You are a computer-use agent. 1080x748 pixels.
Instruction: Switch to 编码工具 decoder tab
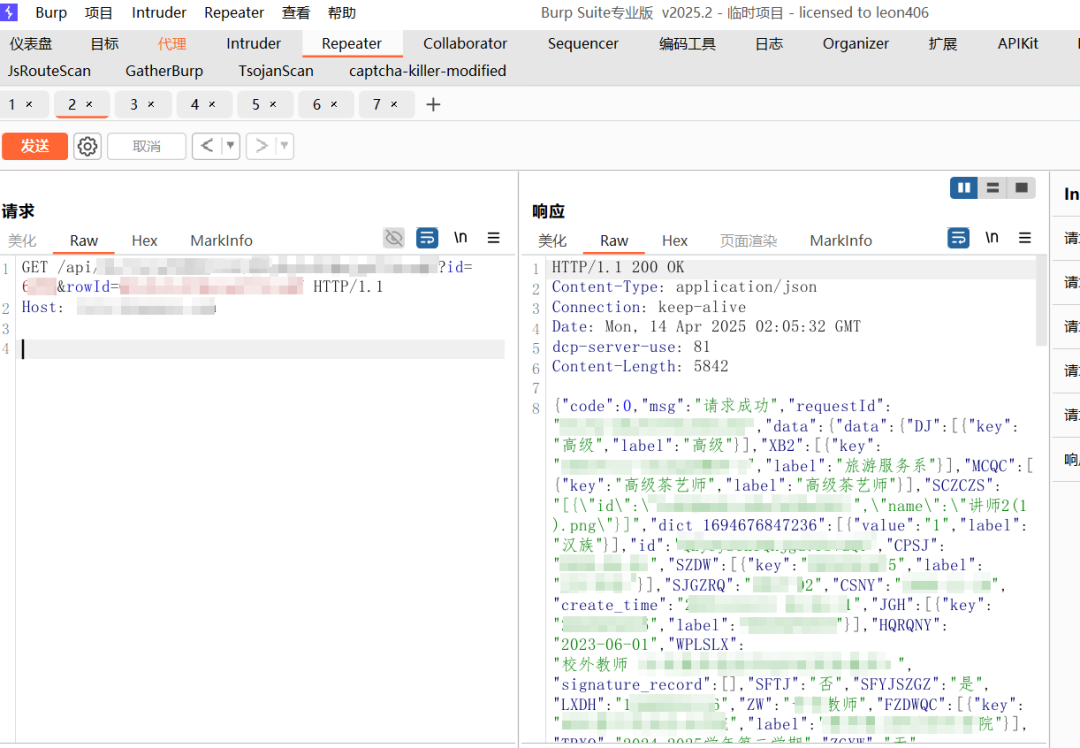coord(687,43)
